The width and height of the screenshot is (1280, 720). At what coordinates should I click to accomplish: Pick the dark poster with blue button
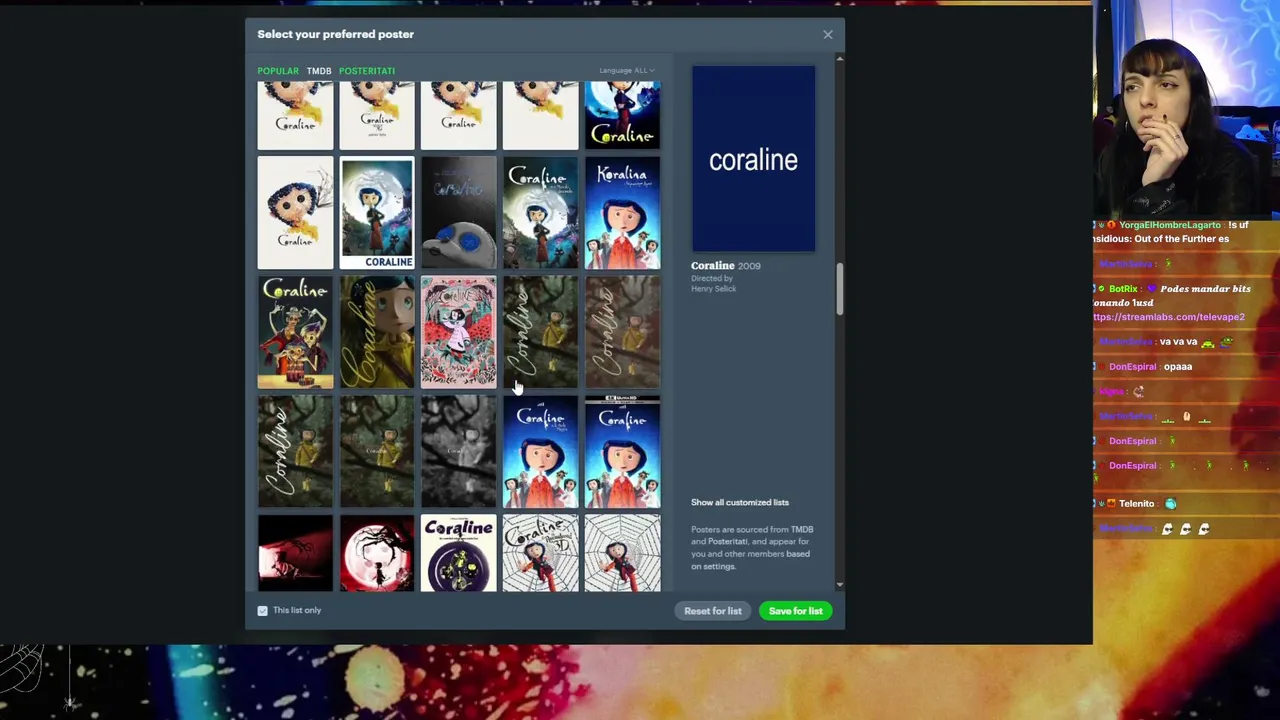click(x=459, y=213)
